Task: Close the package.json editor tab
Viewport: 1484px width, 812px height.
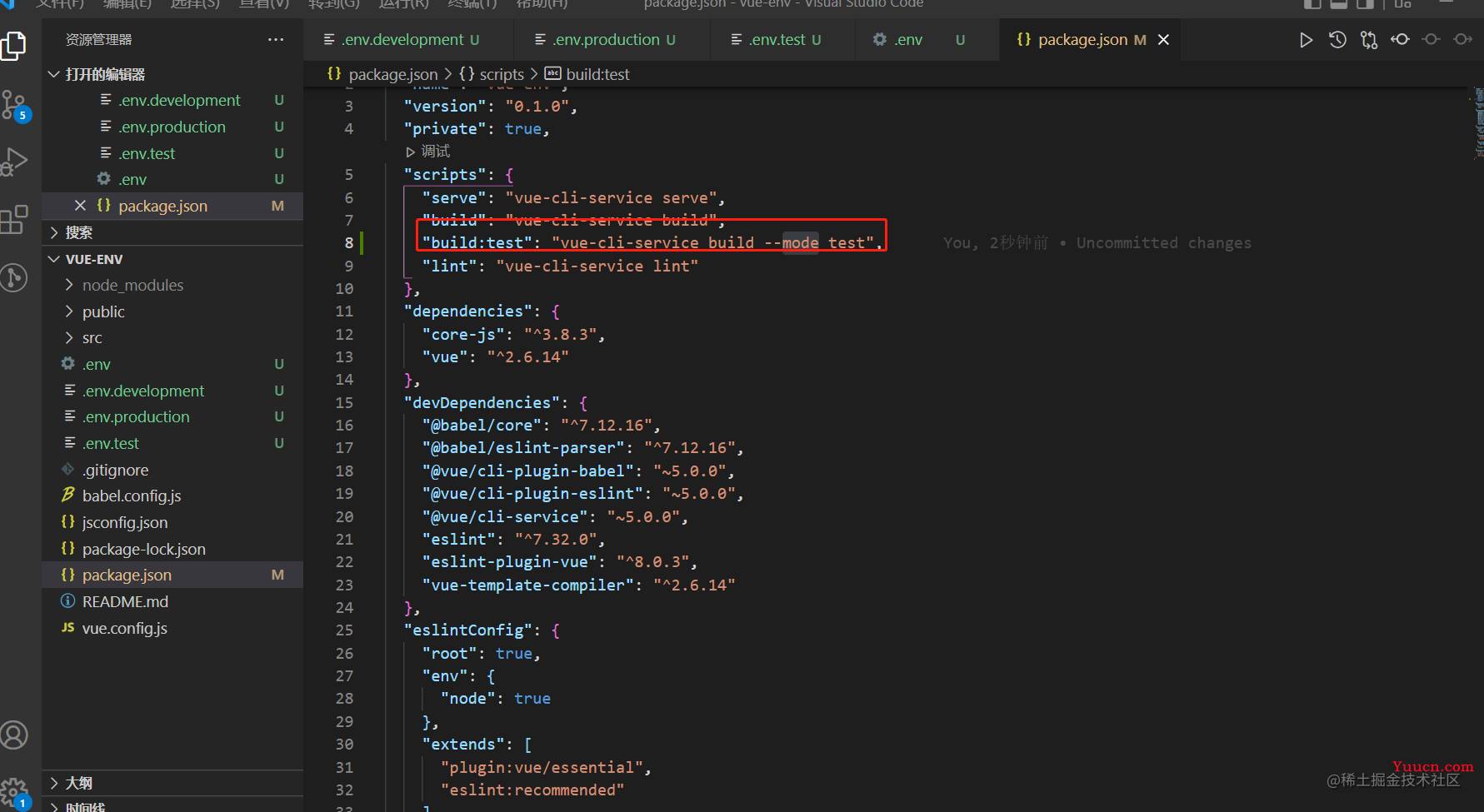Action: [1164, 40]
